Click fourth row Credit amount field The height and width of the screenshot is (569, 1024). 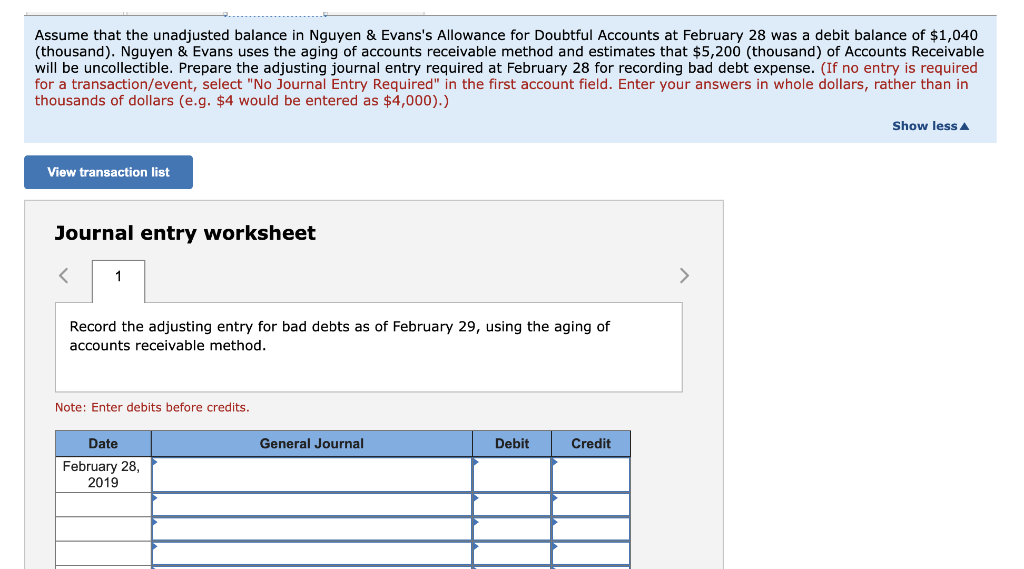591,553
